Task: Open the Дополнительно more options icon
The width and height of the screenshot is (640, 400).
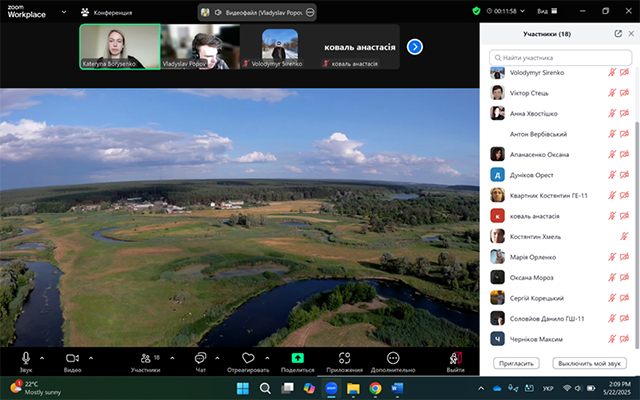Action: [393, 357]
